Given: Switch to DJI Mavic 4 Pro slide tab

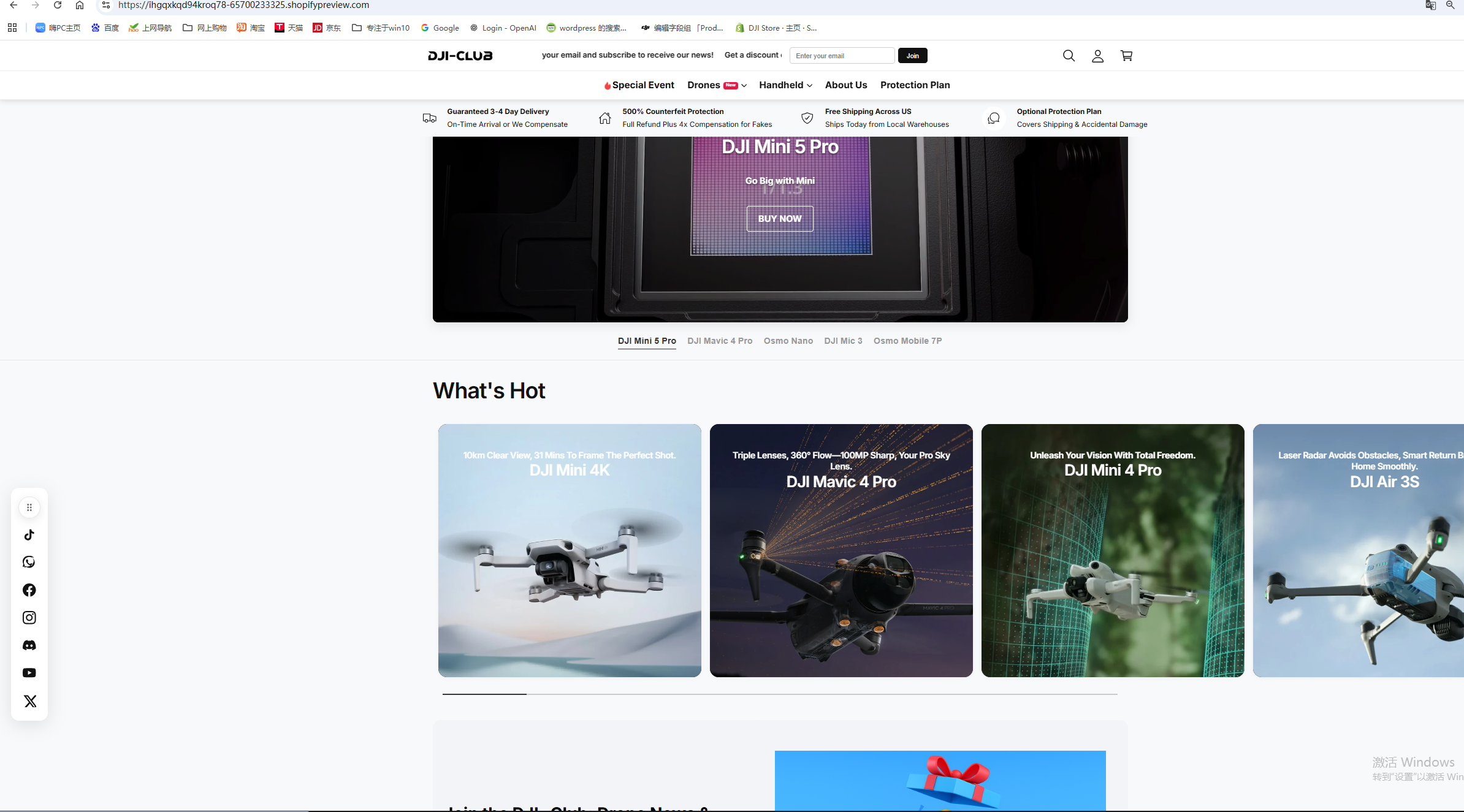Looking at the screenshot, I should pyautogui.click(x=720, y=341).
